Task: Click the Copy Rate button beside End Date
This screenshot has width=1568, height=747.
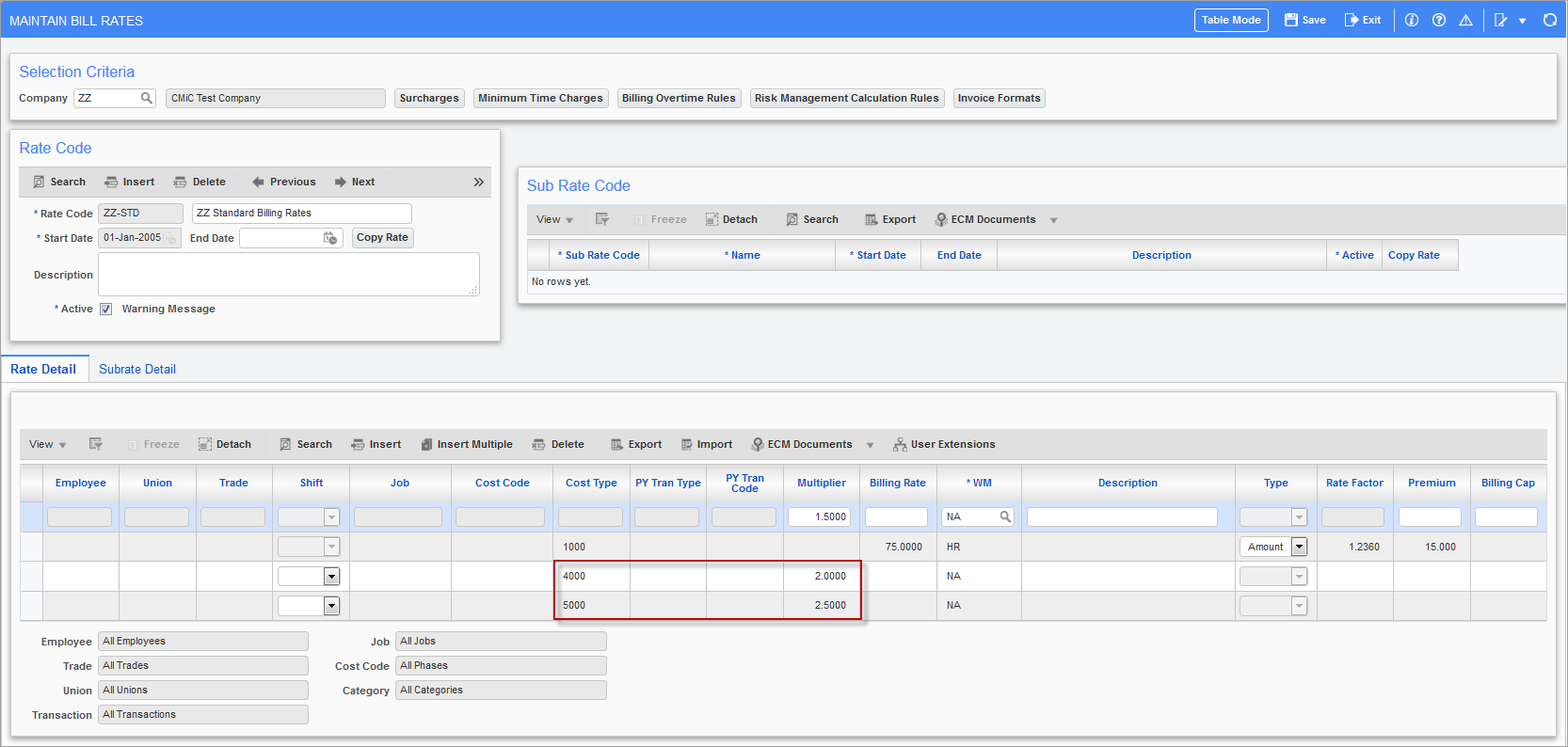Action: point(382,238)
